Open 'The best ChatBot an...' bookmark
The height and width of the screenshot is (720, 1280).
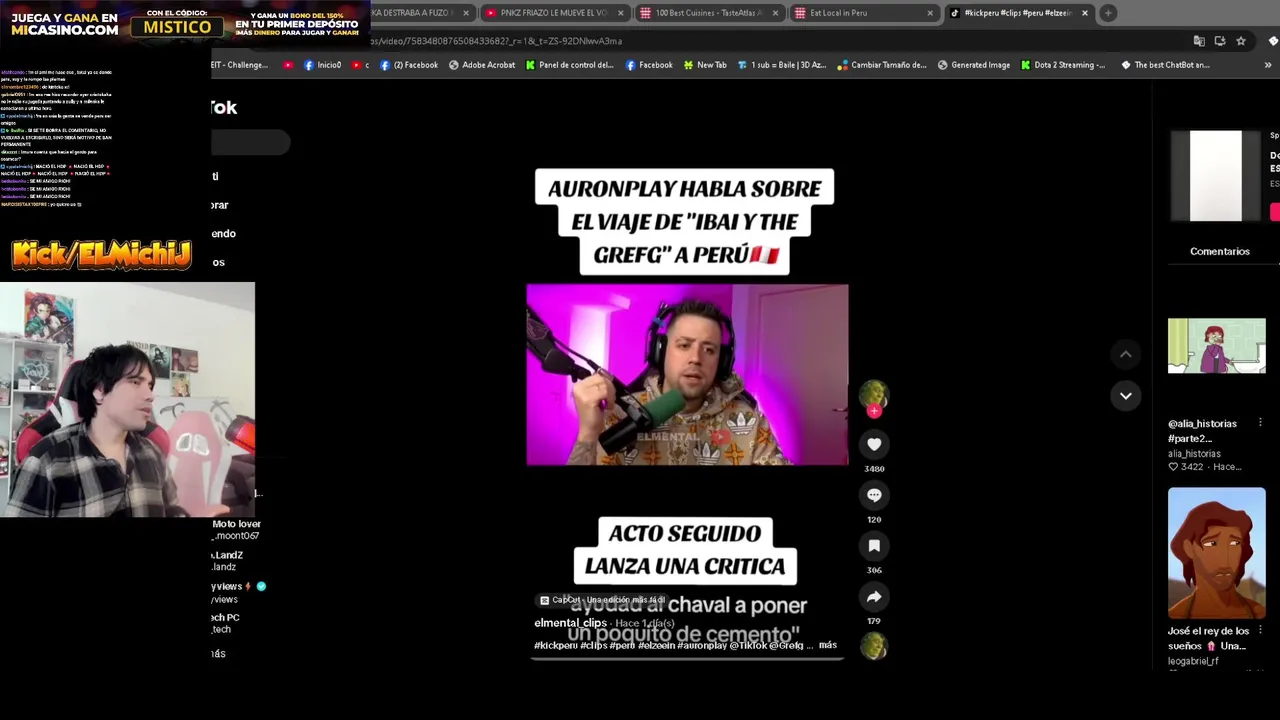tap(1165, 65)
